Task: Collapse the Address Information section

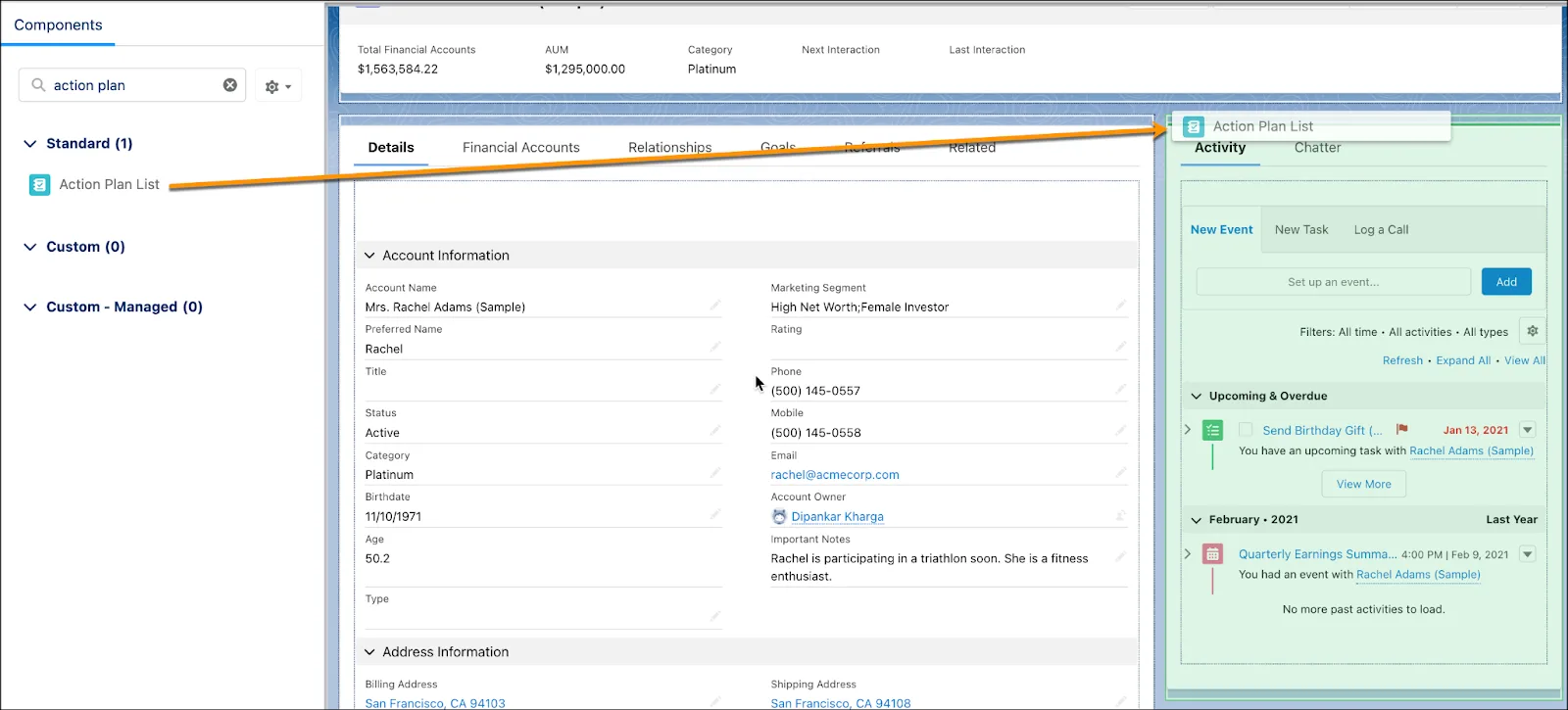Action: point(369,652)
